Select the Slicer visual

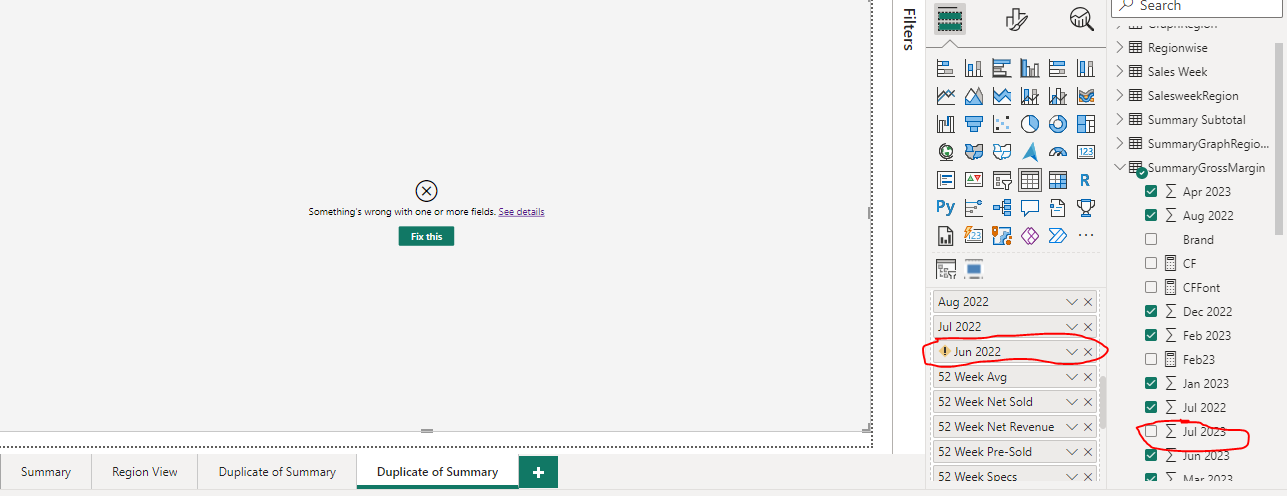[1001, 180]
